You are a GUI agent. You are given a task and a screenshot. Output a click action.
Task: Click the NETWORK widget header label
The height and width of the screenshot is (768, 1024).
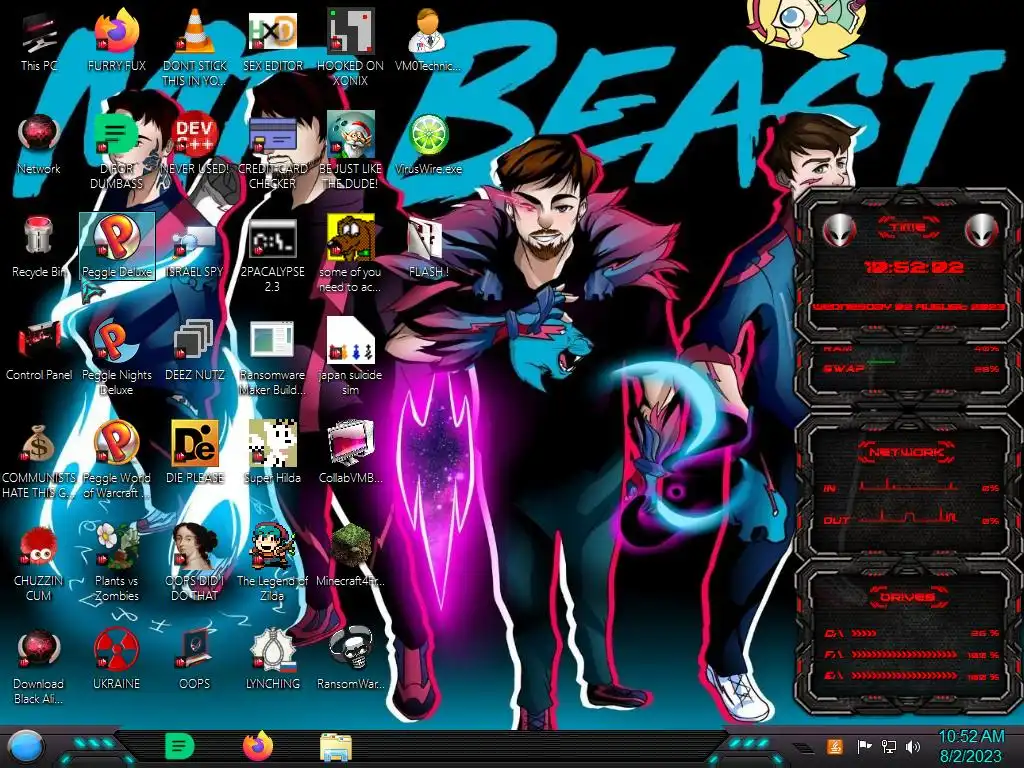[x=907, y=452]
